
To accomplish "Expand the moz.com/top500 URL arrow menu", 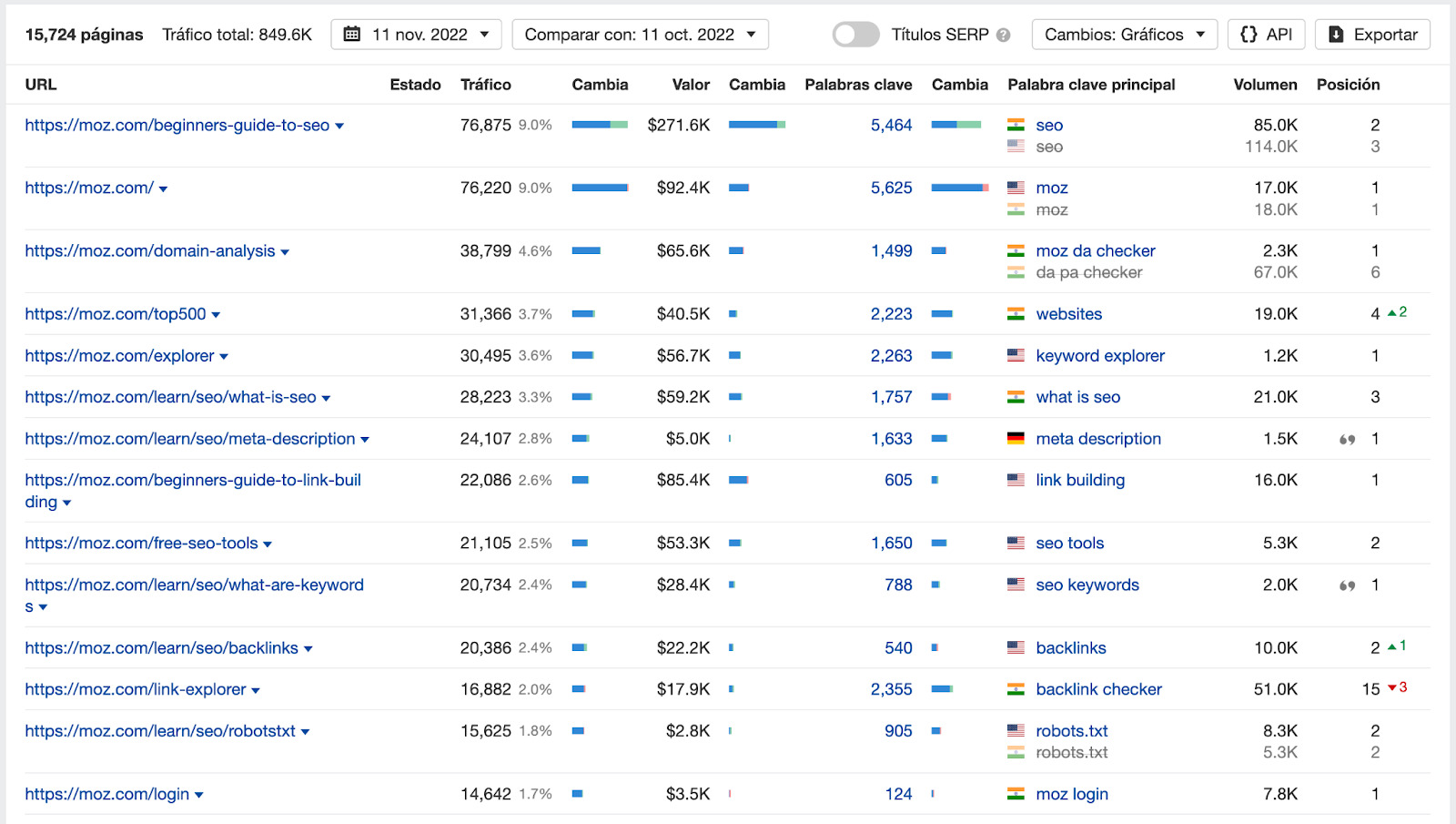I will 217,315.
